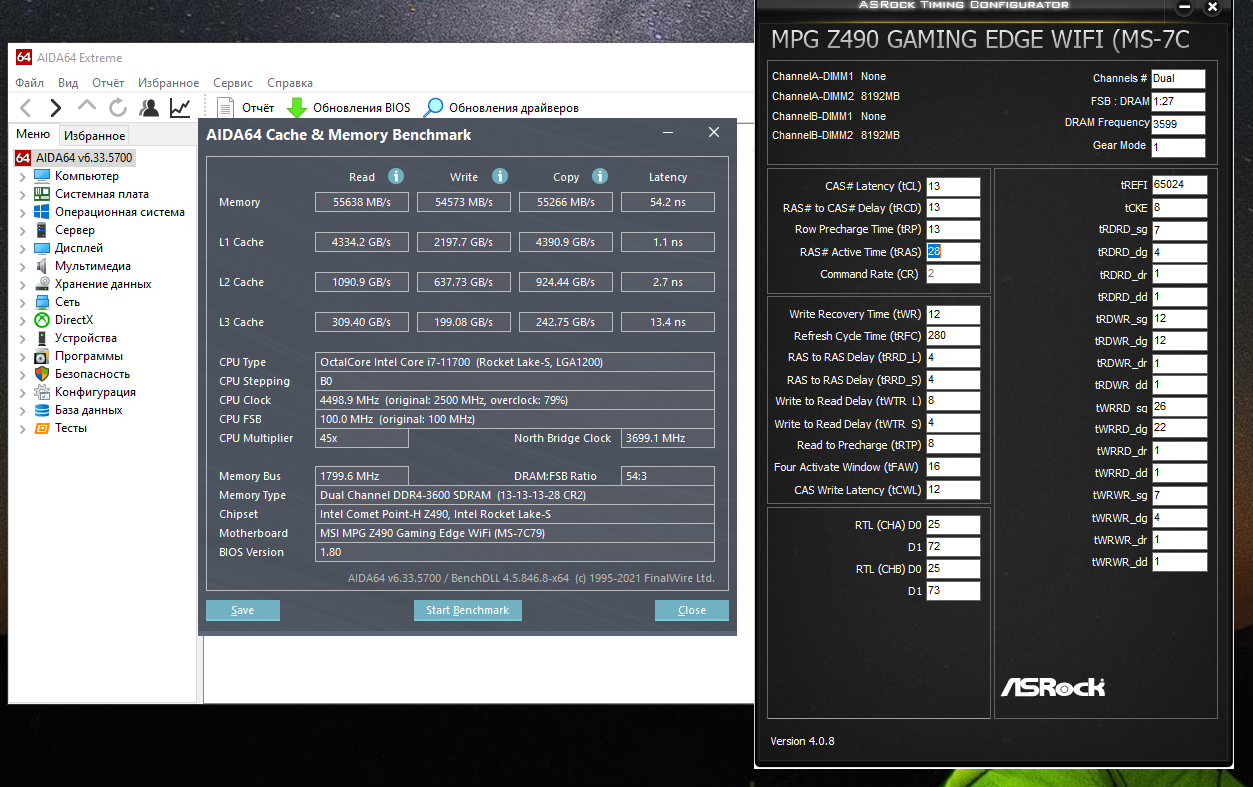Minimize the ASRock Timing Configurator window
The width and height of the screenshot is (1253, 787).
1185,7
